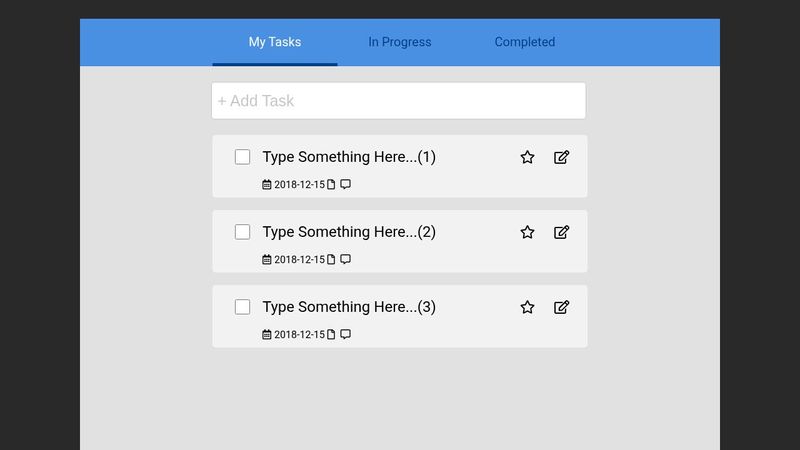Viewport: 800px width, 450px height.
Task: Click the calendar icon on task (1)
Action: point(267,185)
